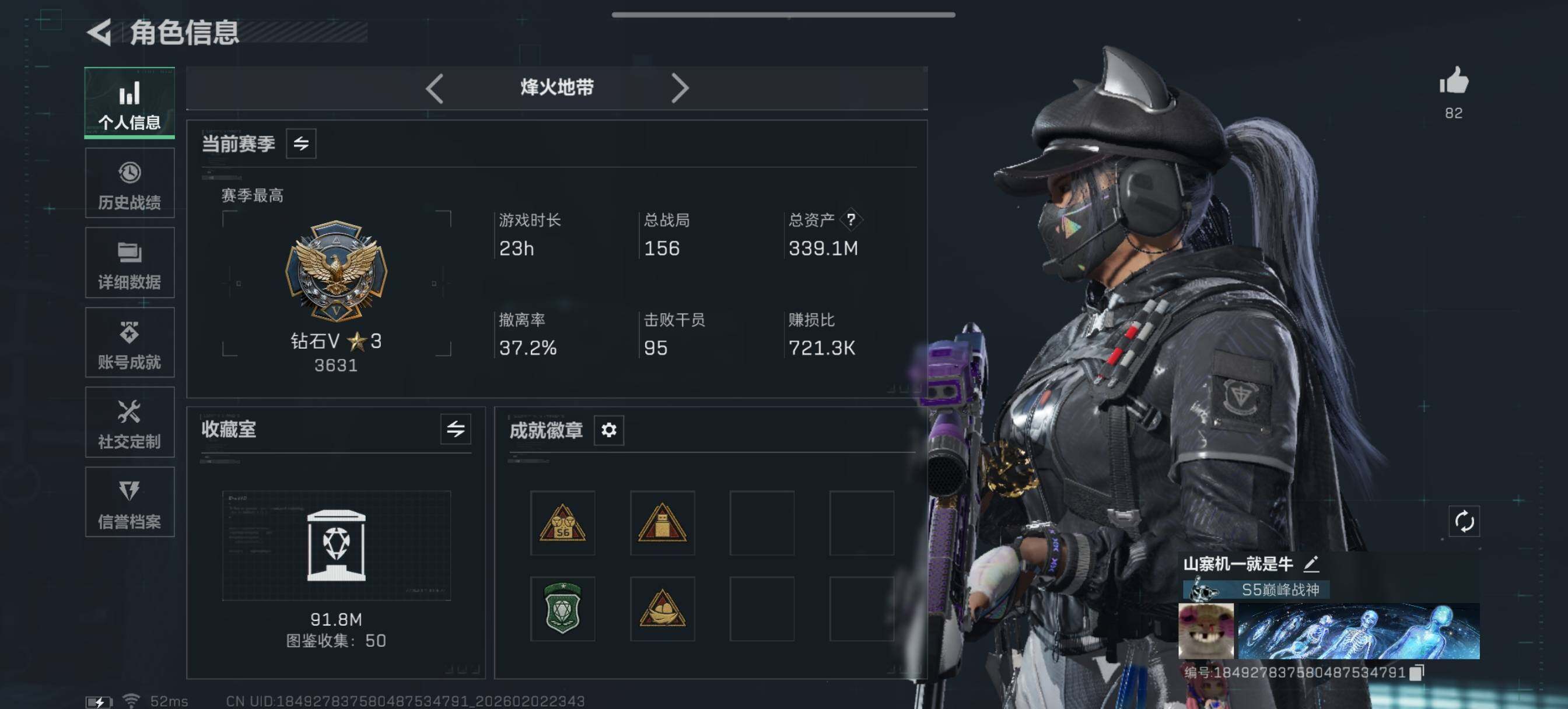Switch to next mode with right chevron
1568x709 pixels.
click(680, 89)
